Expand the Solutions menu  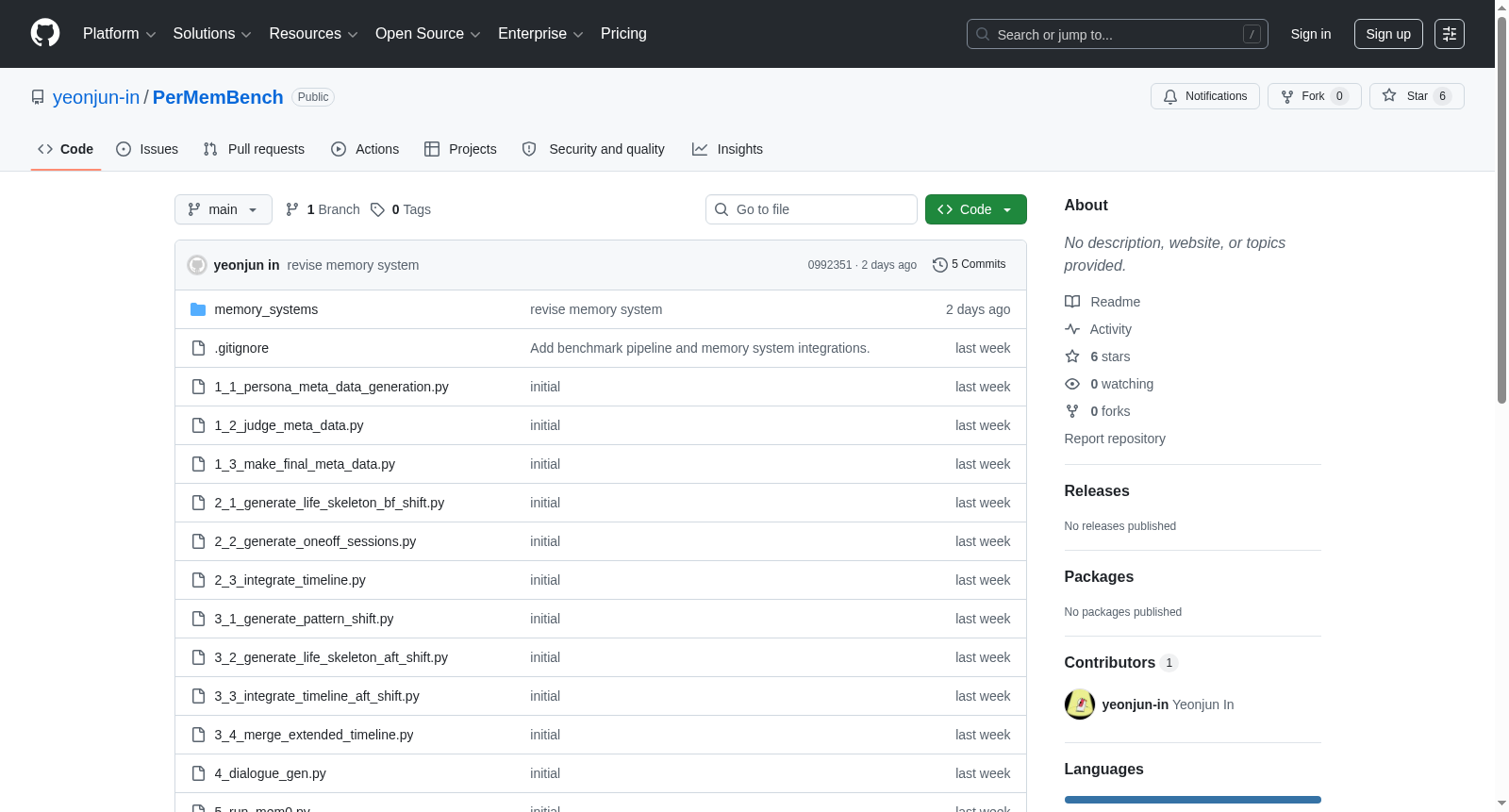pos(212,34)
